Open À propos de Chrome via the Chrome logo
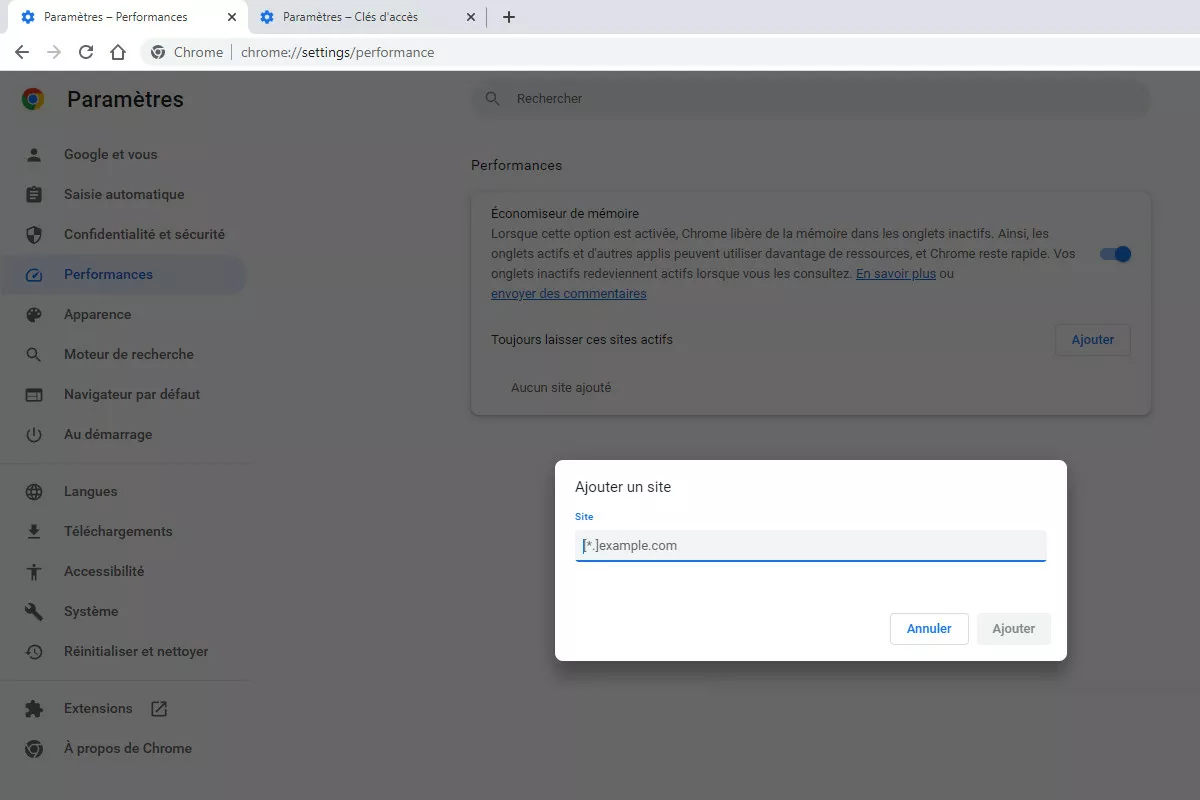Image resolution: width=1200 pixels, height=800 pixels. pos(34,748)
